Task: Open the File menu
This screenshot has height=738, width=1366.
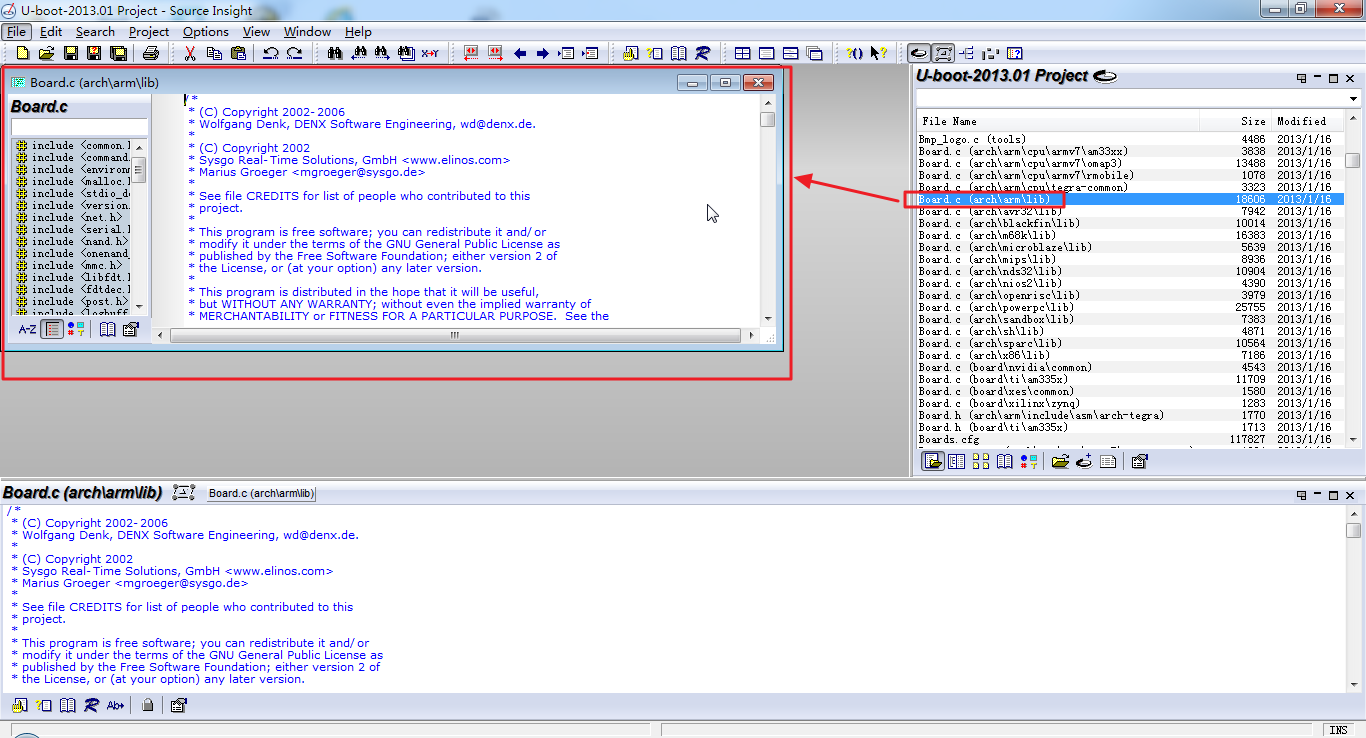Action: 17,31
